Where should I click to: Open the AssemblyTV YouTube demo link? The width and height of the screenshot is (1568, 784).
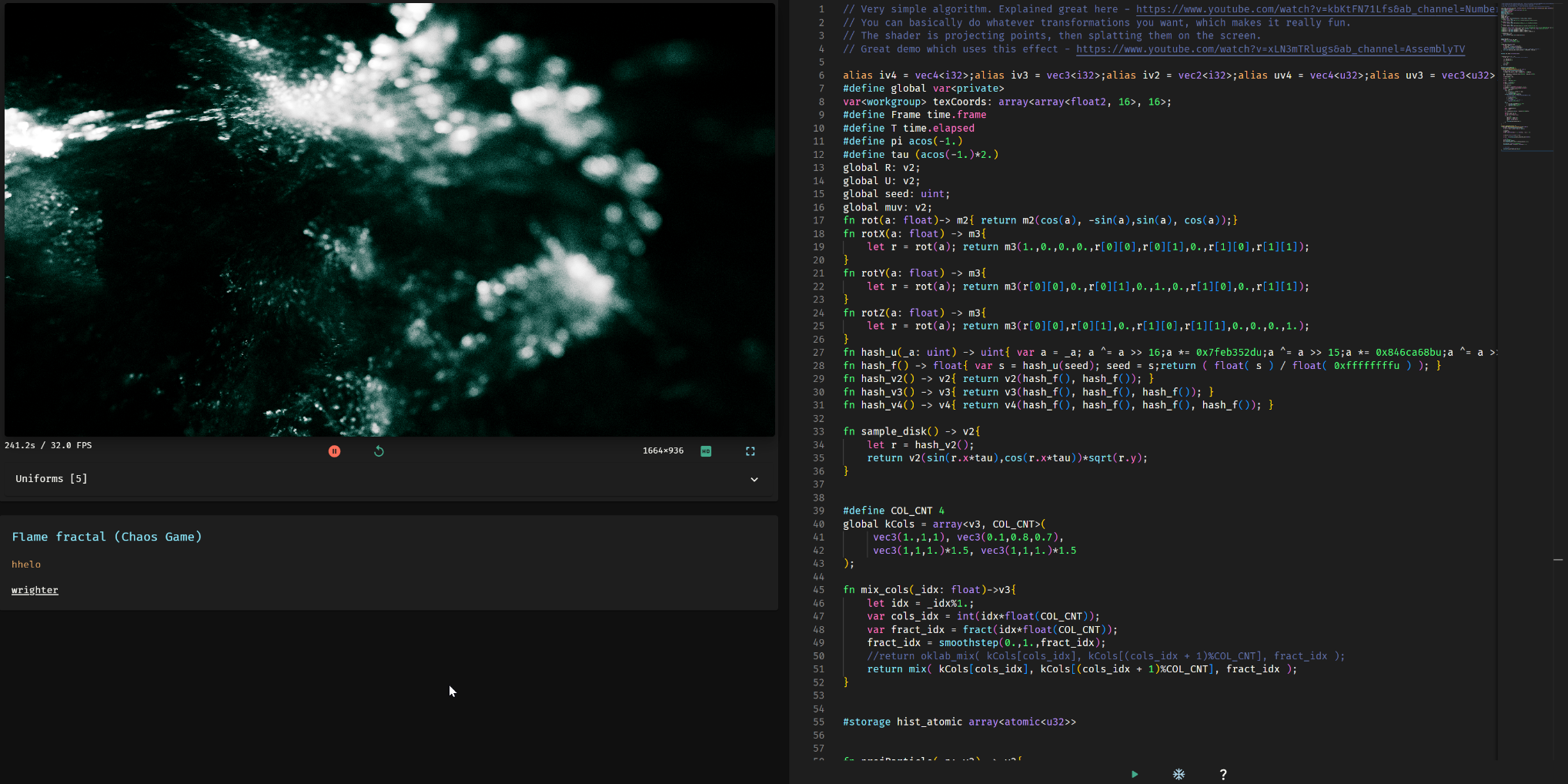point(1270,49)
